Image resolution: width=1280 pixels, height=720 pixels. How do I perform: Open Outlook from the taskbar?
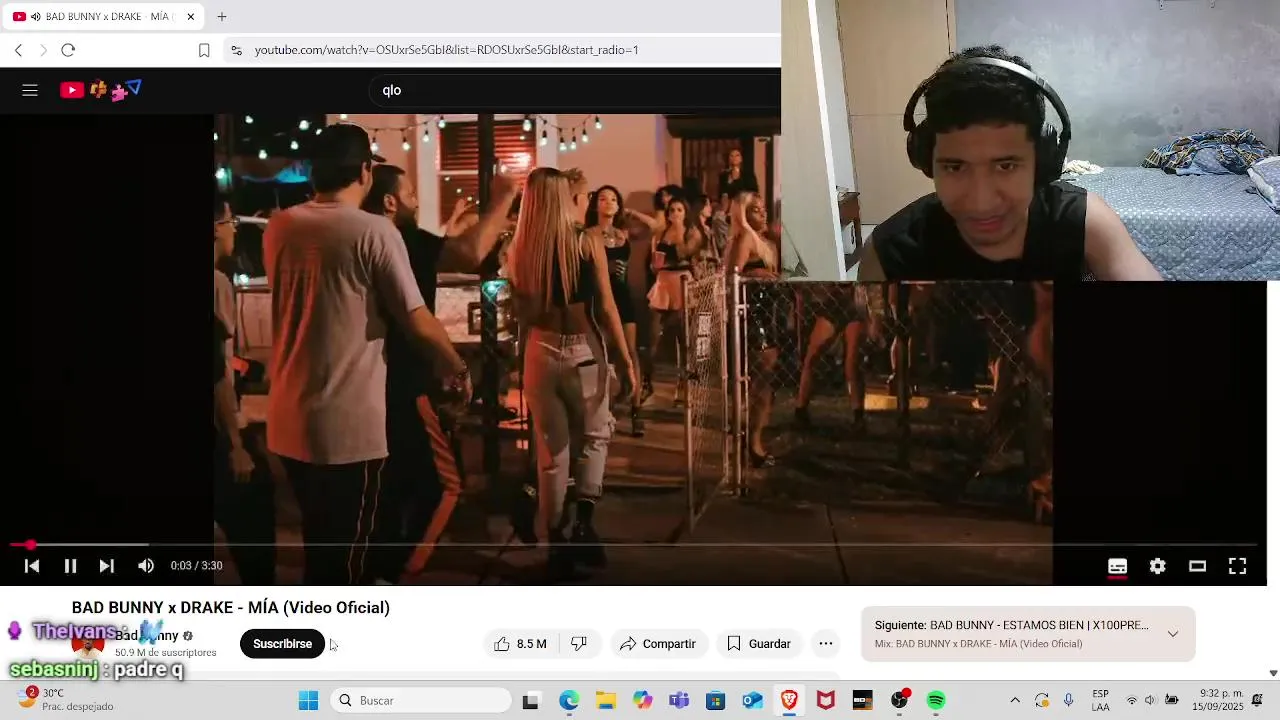coord(752,701)
